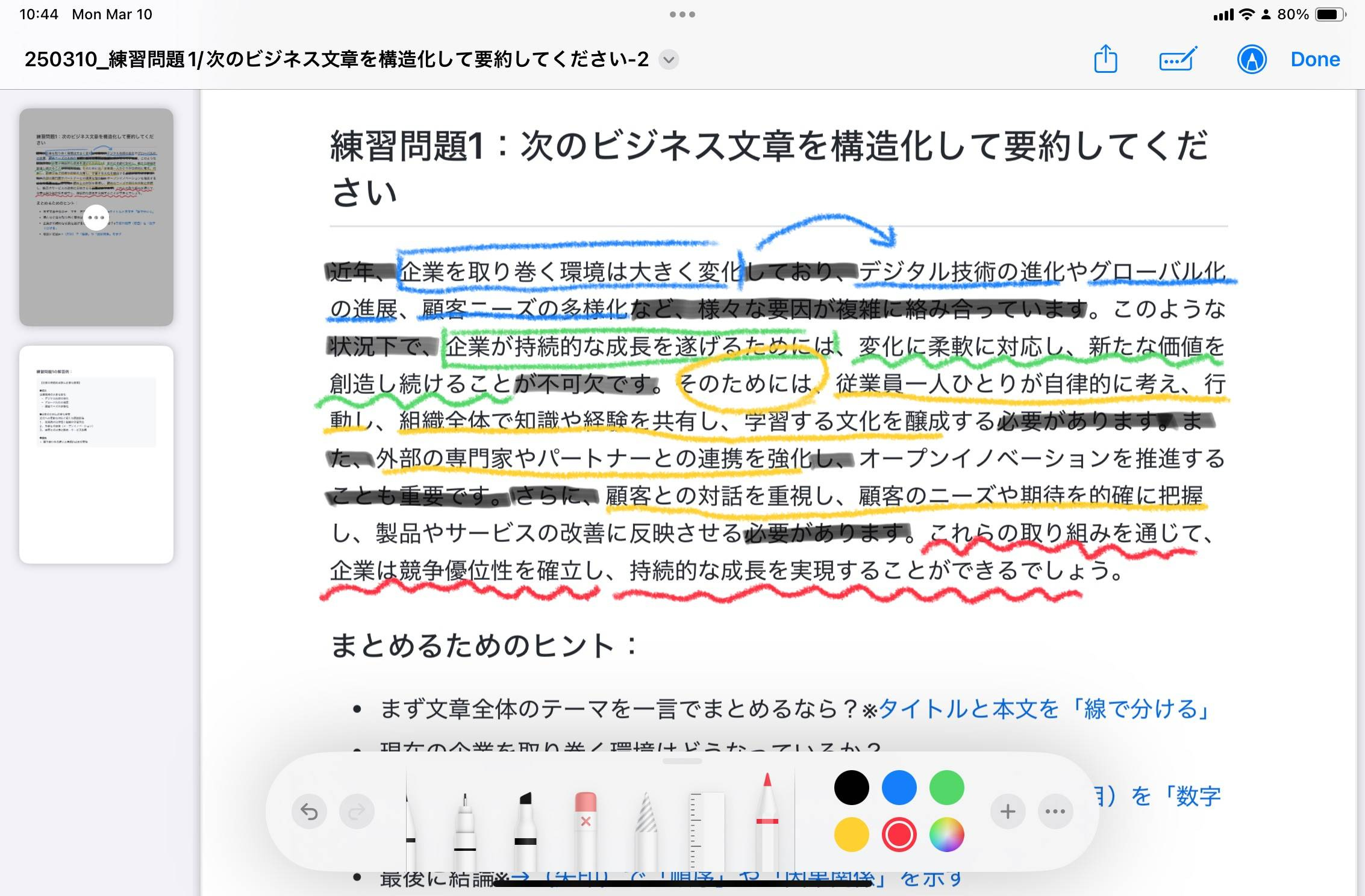
Task: Tap the redo arrow in markup toolbar
Action: click(357, 811)
